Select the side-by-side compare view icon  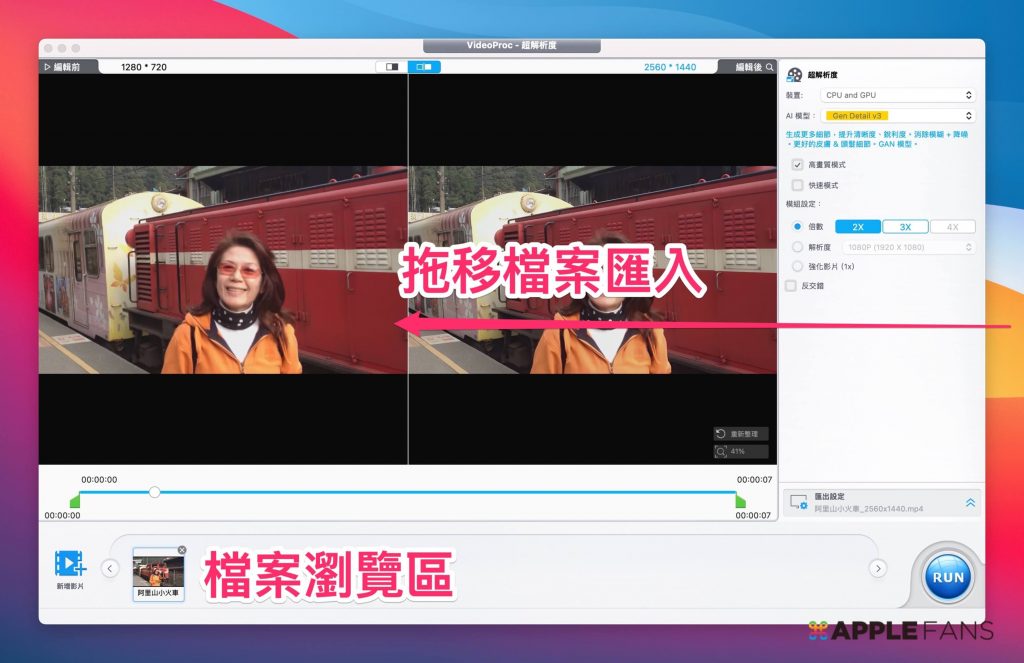(424, 67)
